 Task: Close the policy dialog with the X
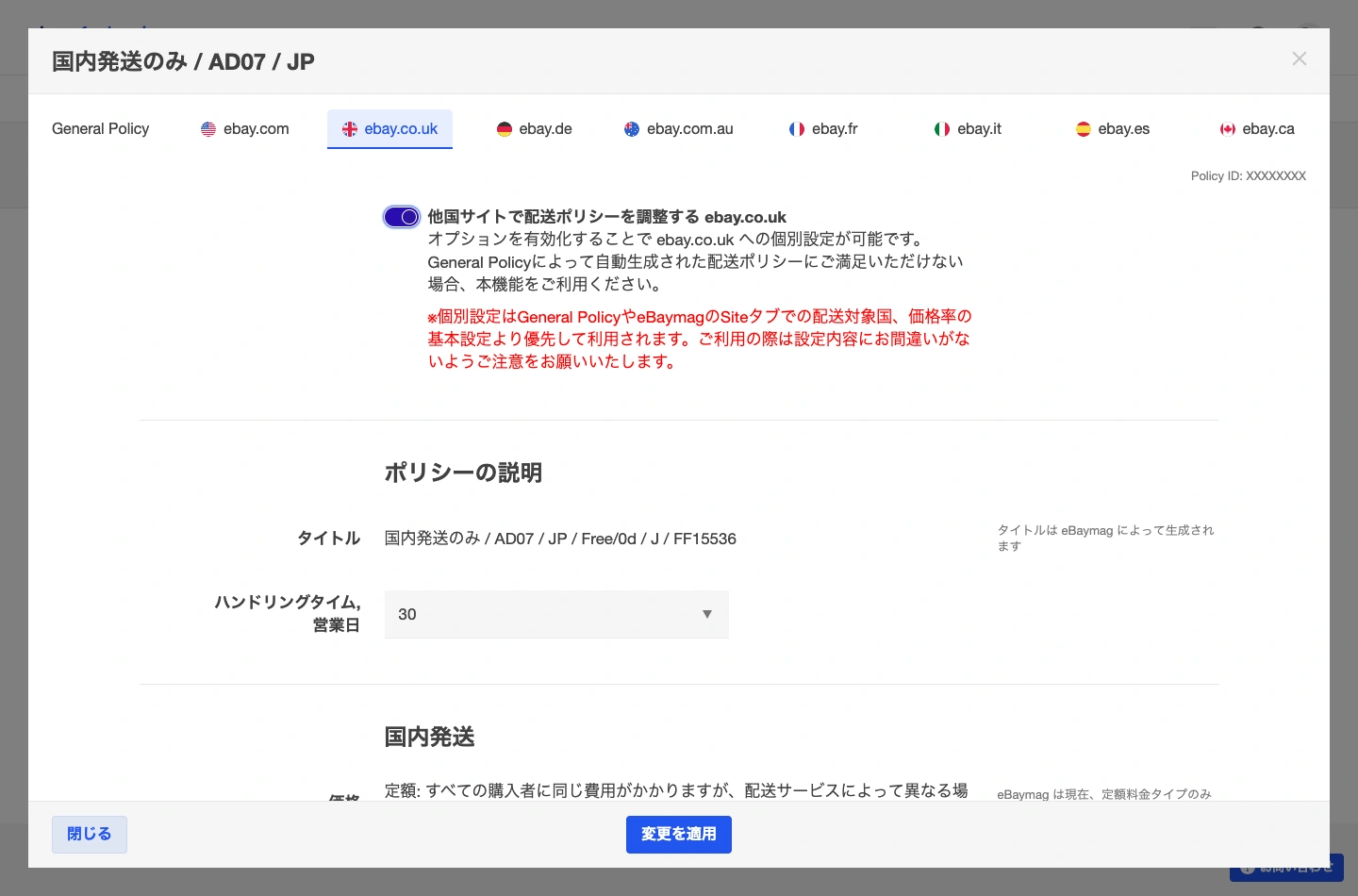point(1300,58)
